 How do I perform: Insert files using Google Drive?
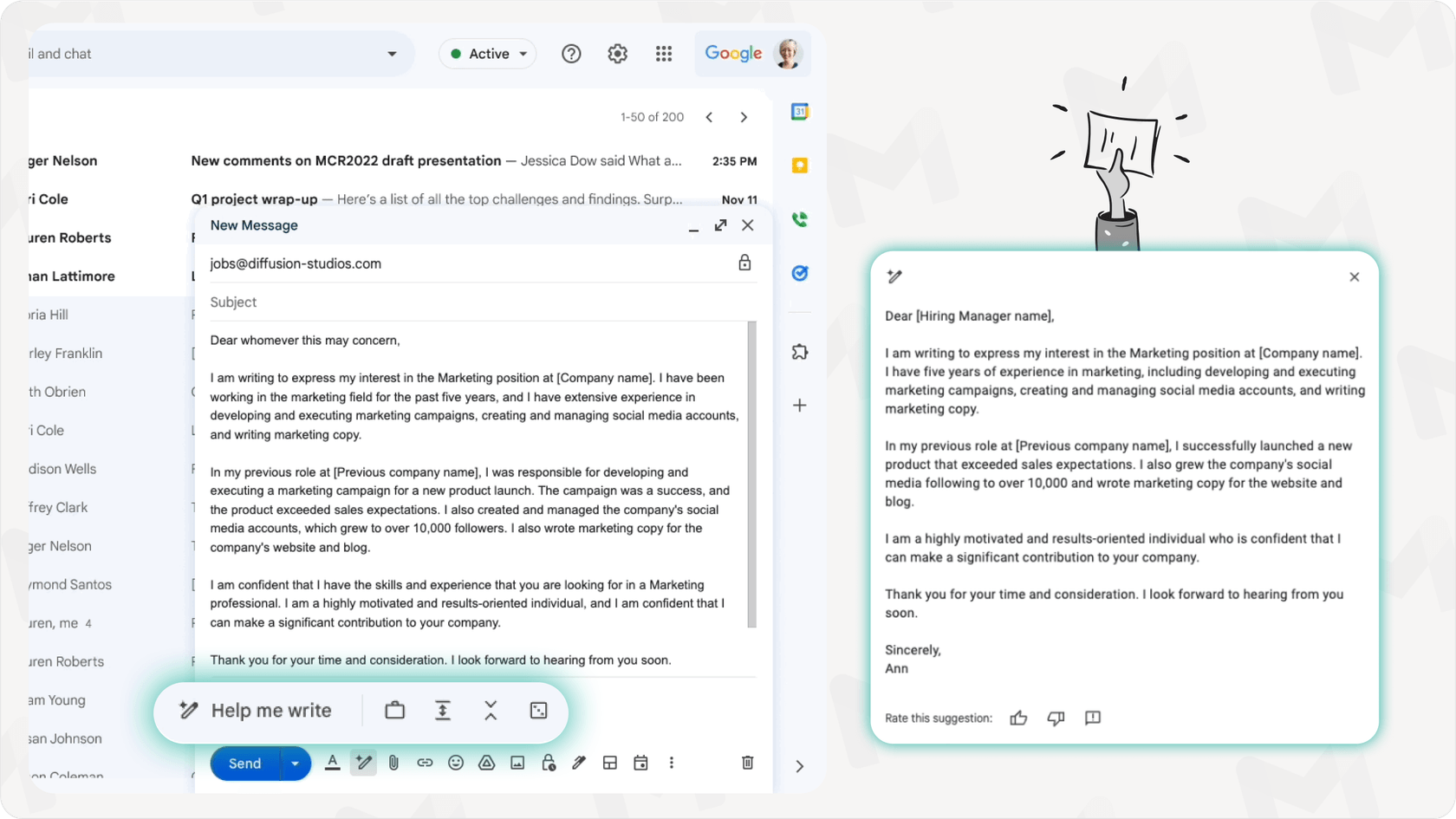click(x=487, y=763)
